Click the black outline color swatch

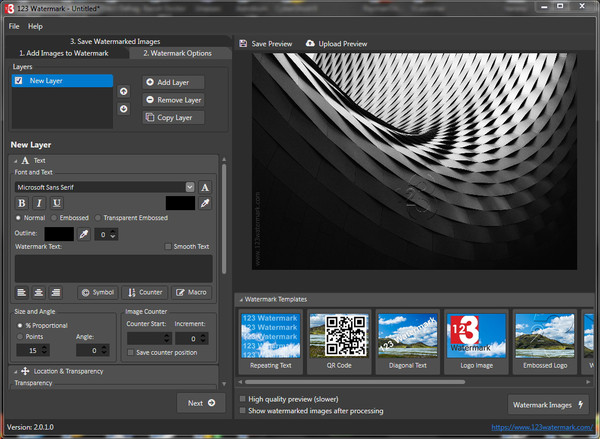pyautogui.click(x=58, y=234)
